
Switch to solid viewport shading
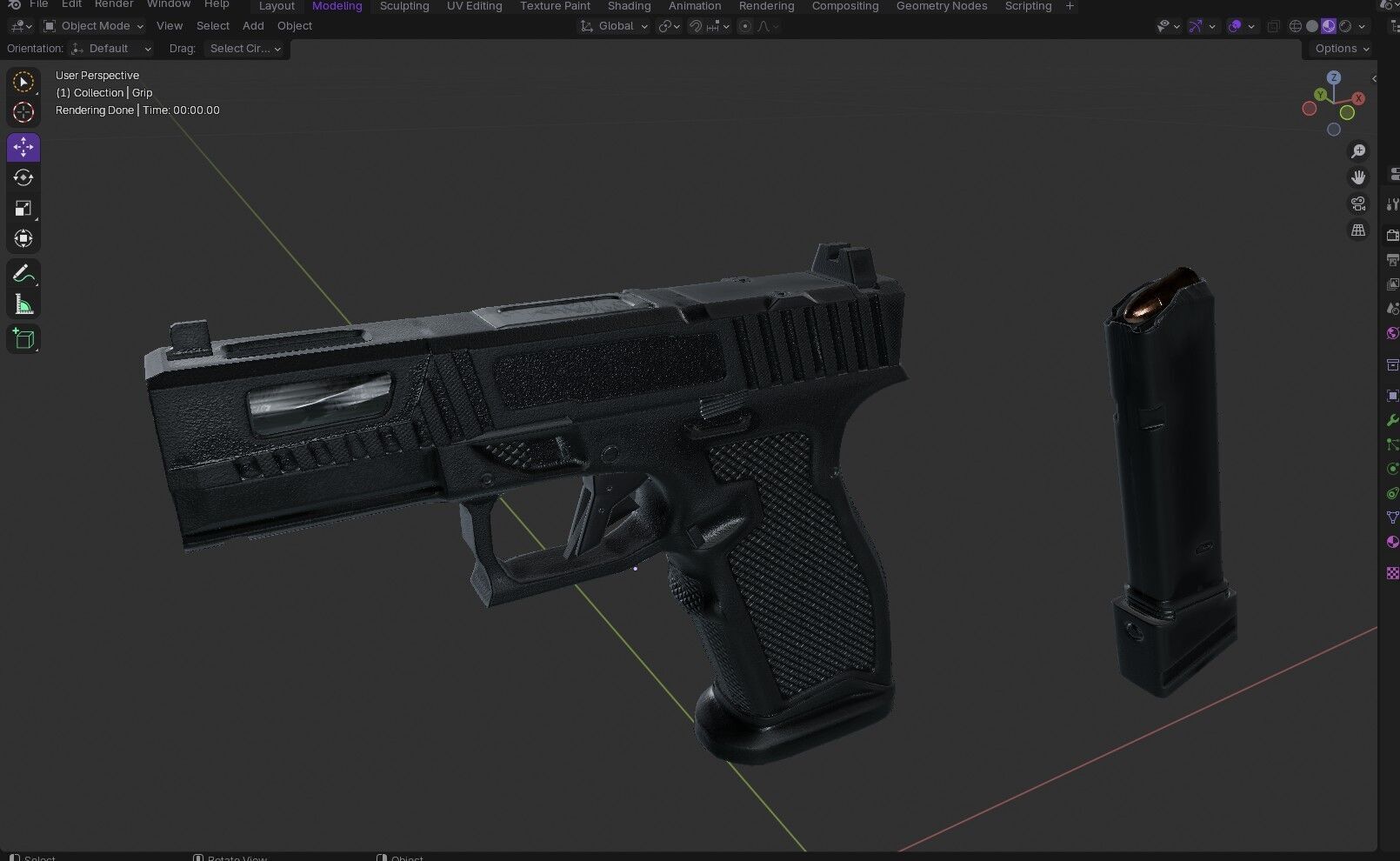click(x=1312, y=26)
